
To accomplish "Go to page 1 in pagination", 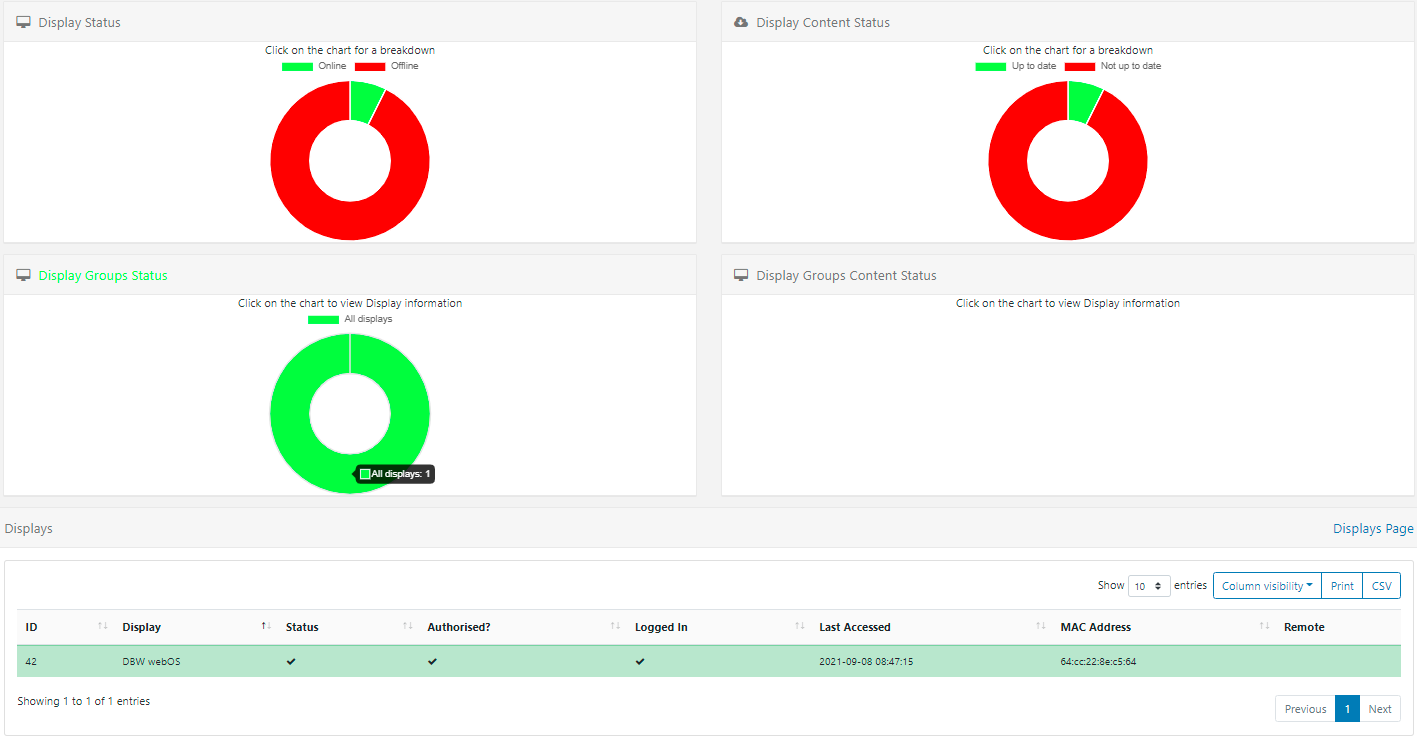I will click(1347, 709).
